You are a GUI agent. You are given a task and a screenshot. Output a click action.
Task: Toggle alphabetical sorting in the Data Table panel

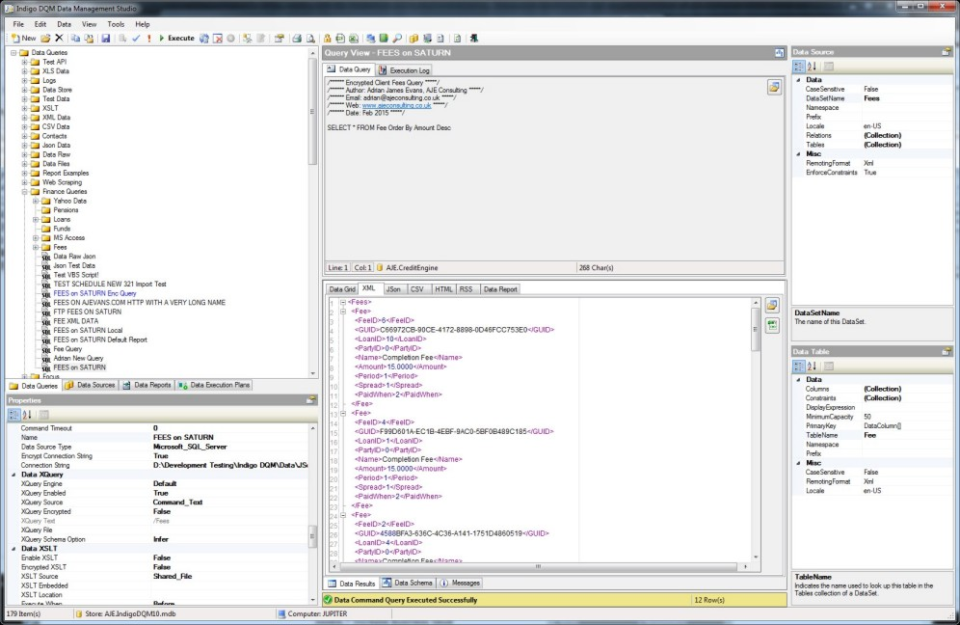click(812, 366)
